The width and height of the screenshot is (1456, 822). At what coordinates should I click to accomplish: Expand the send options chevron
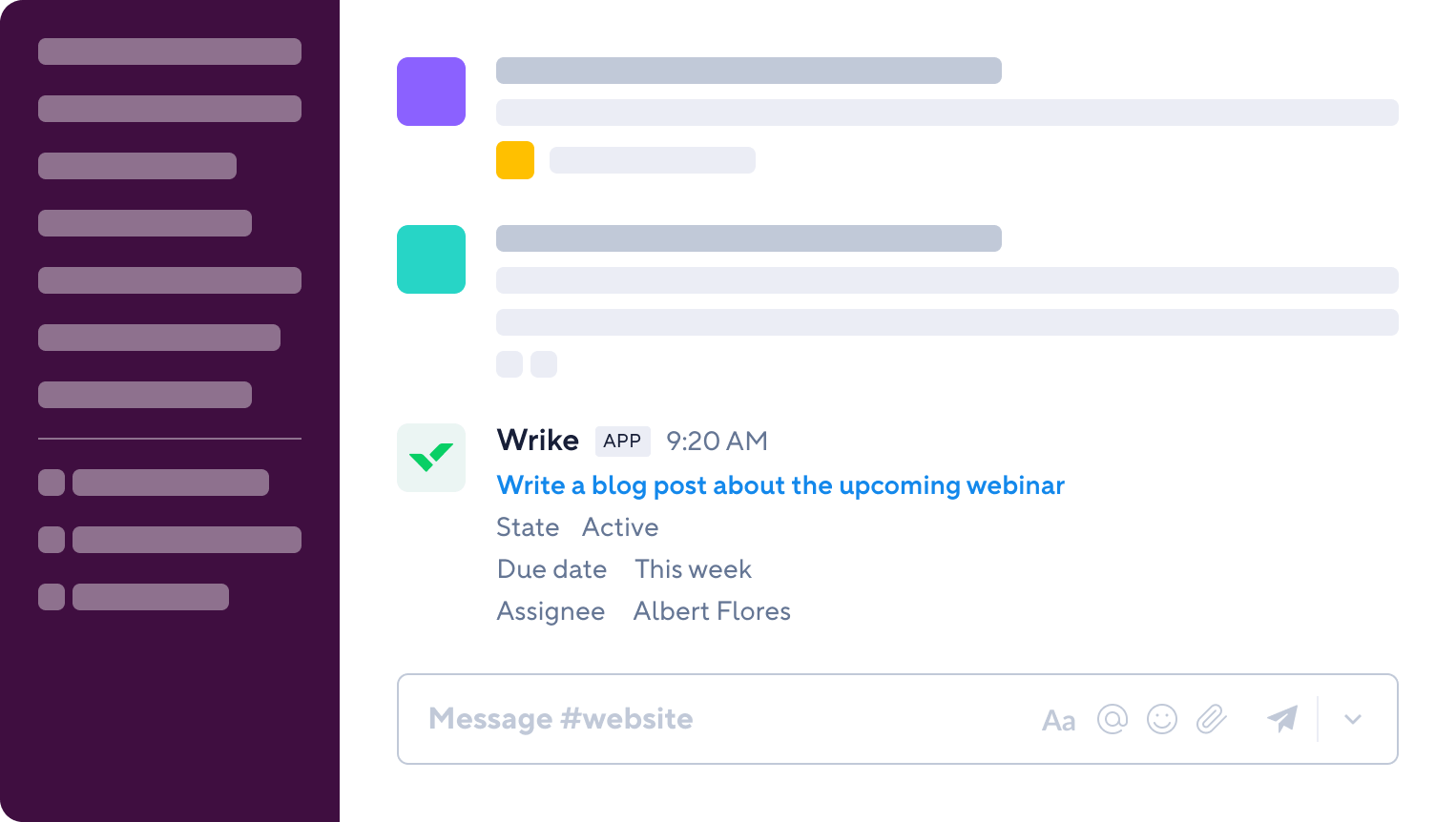point(1353,719)
